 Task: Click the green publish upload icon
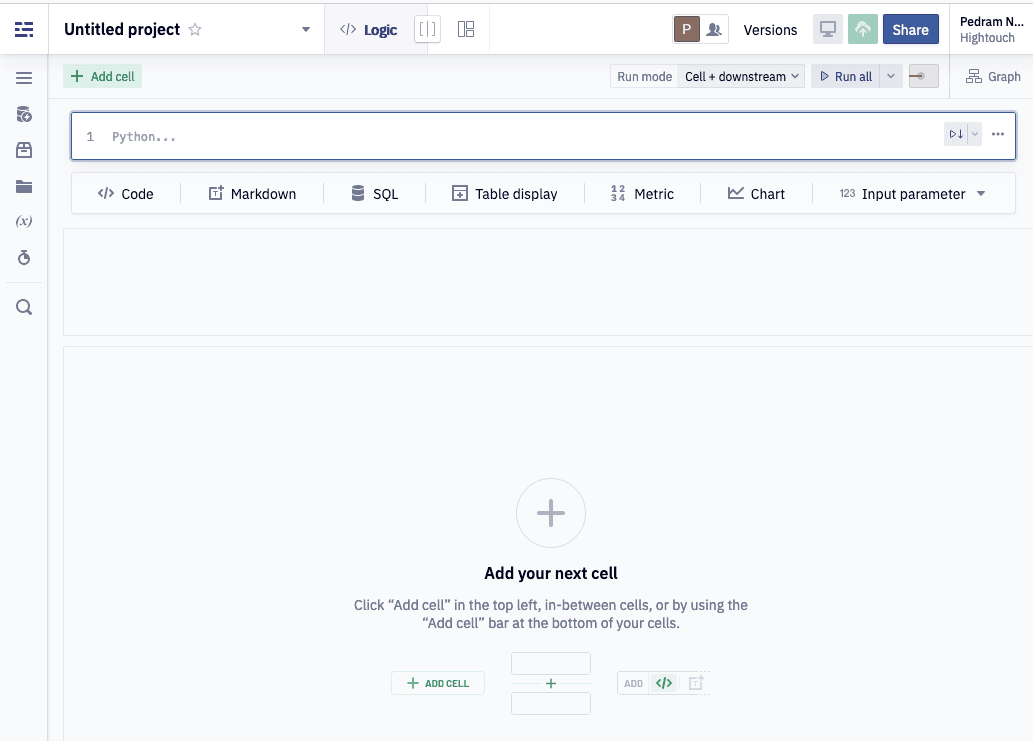pyautogui.click(x=862, y=30)
